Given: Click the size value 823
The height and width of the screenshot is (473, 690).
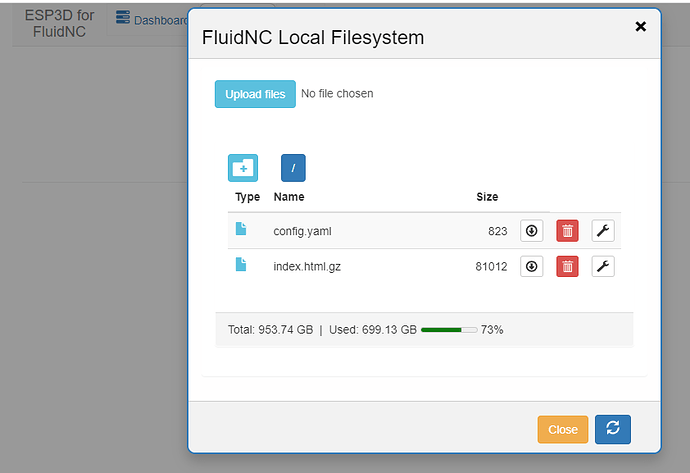Looking at the screenshot, I should pos(497,231).
